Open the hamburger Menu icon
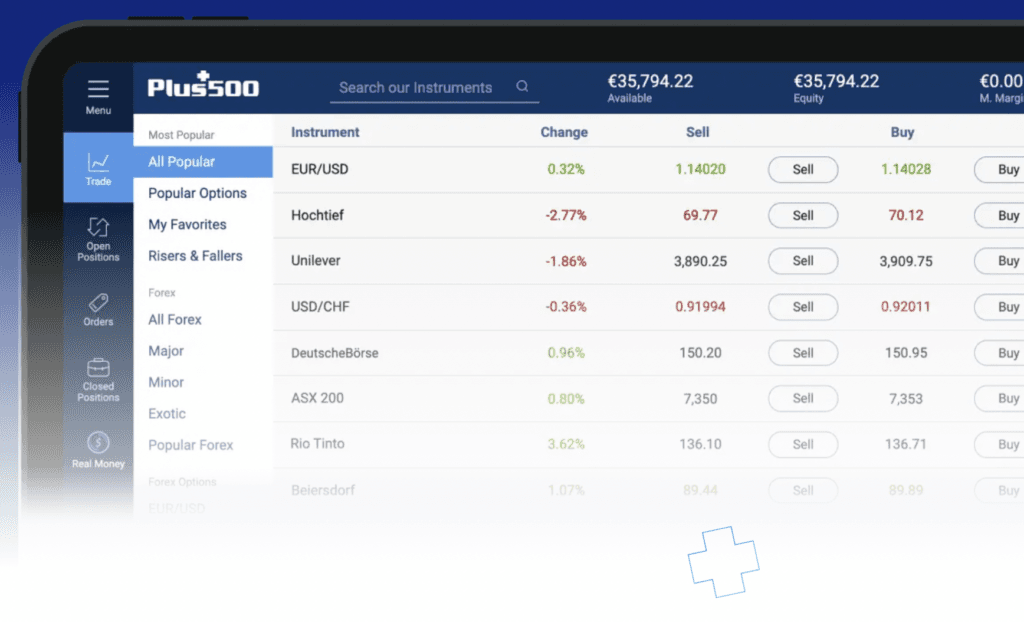 [x=98, y=88]
